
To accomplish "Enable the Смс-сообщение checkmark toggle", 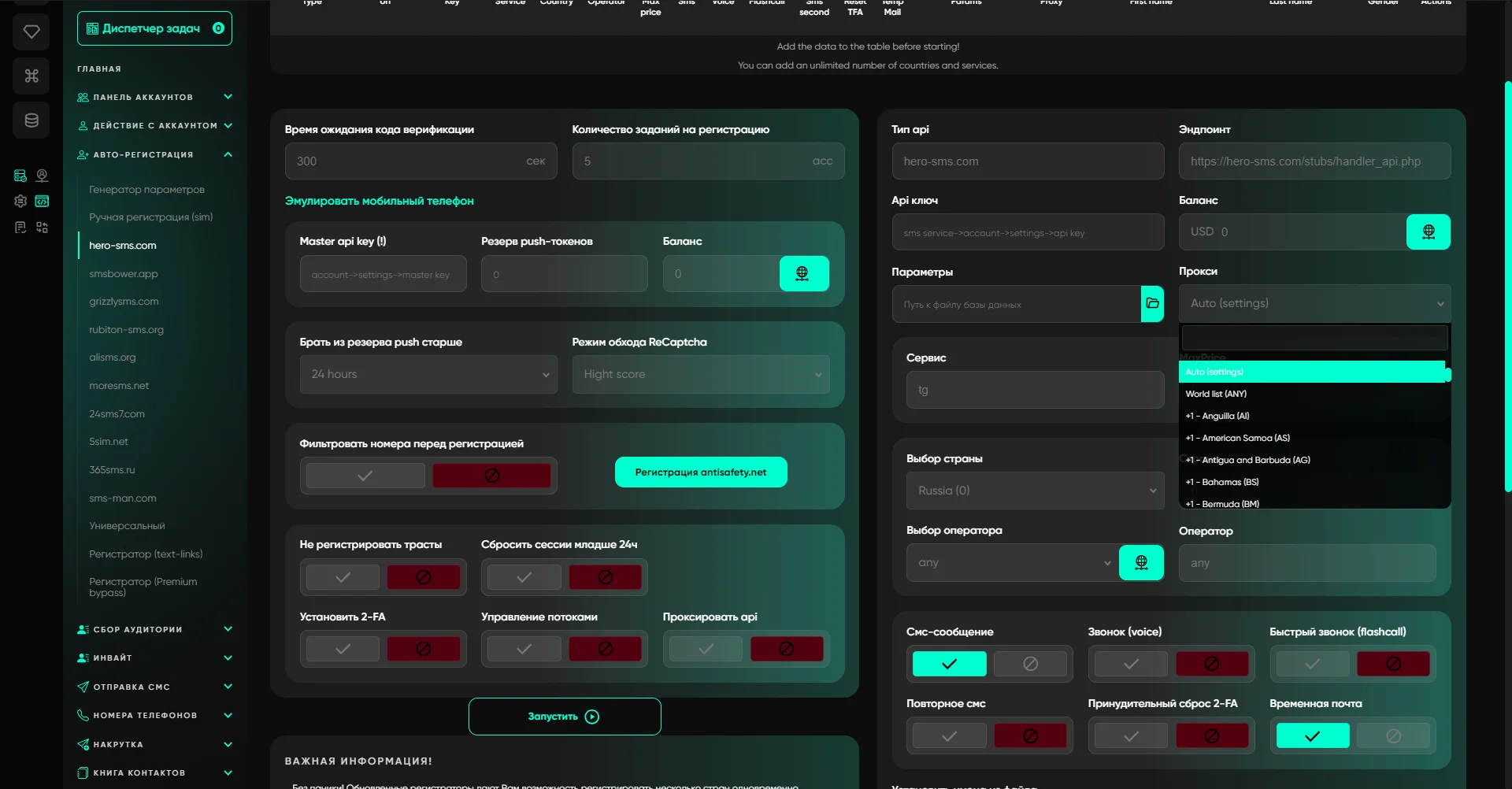I will 949,664.
